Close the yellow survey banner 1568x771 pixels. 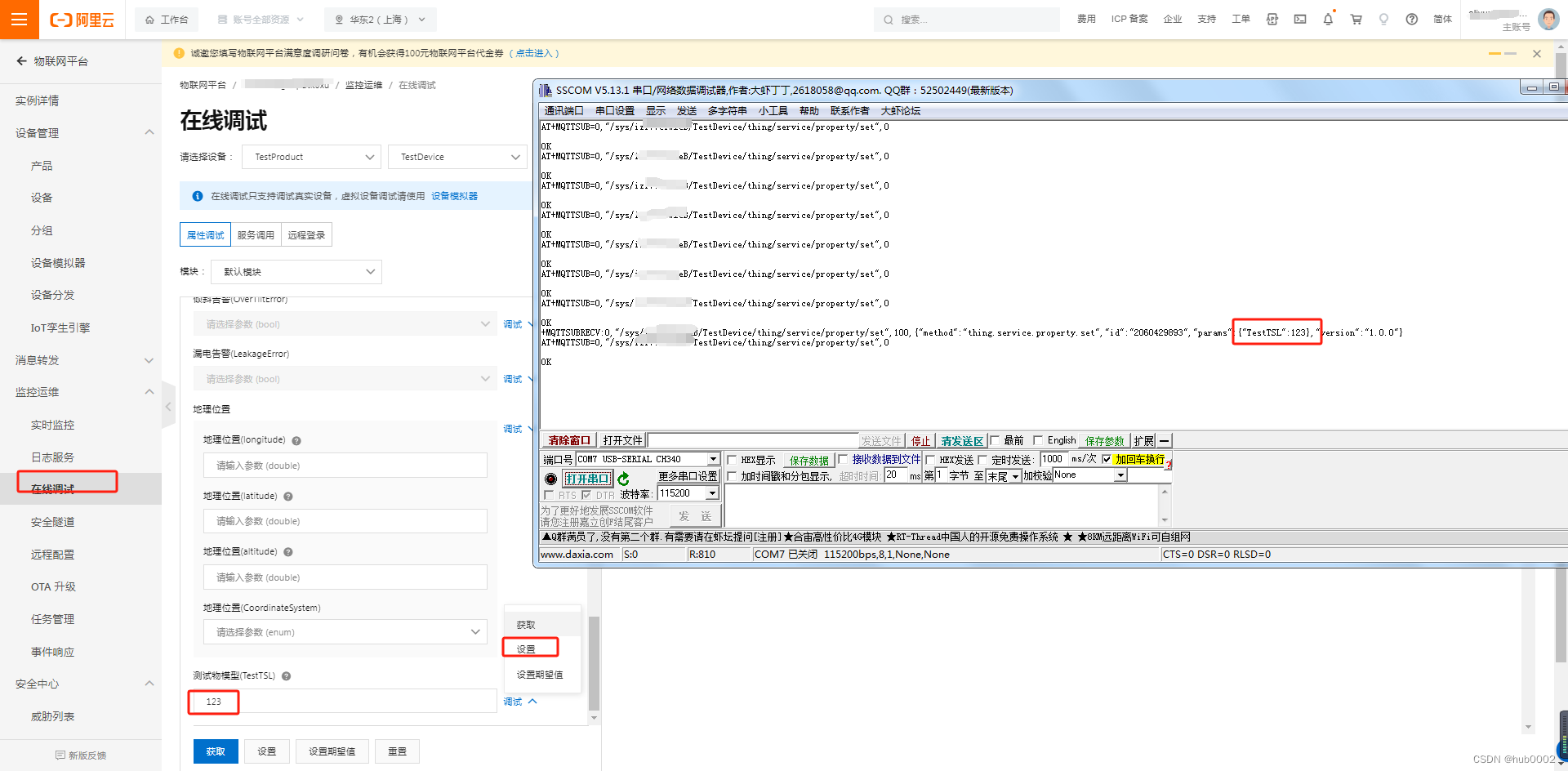1537,54
